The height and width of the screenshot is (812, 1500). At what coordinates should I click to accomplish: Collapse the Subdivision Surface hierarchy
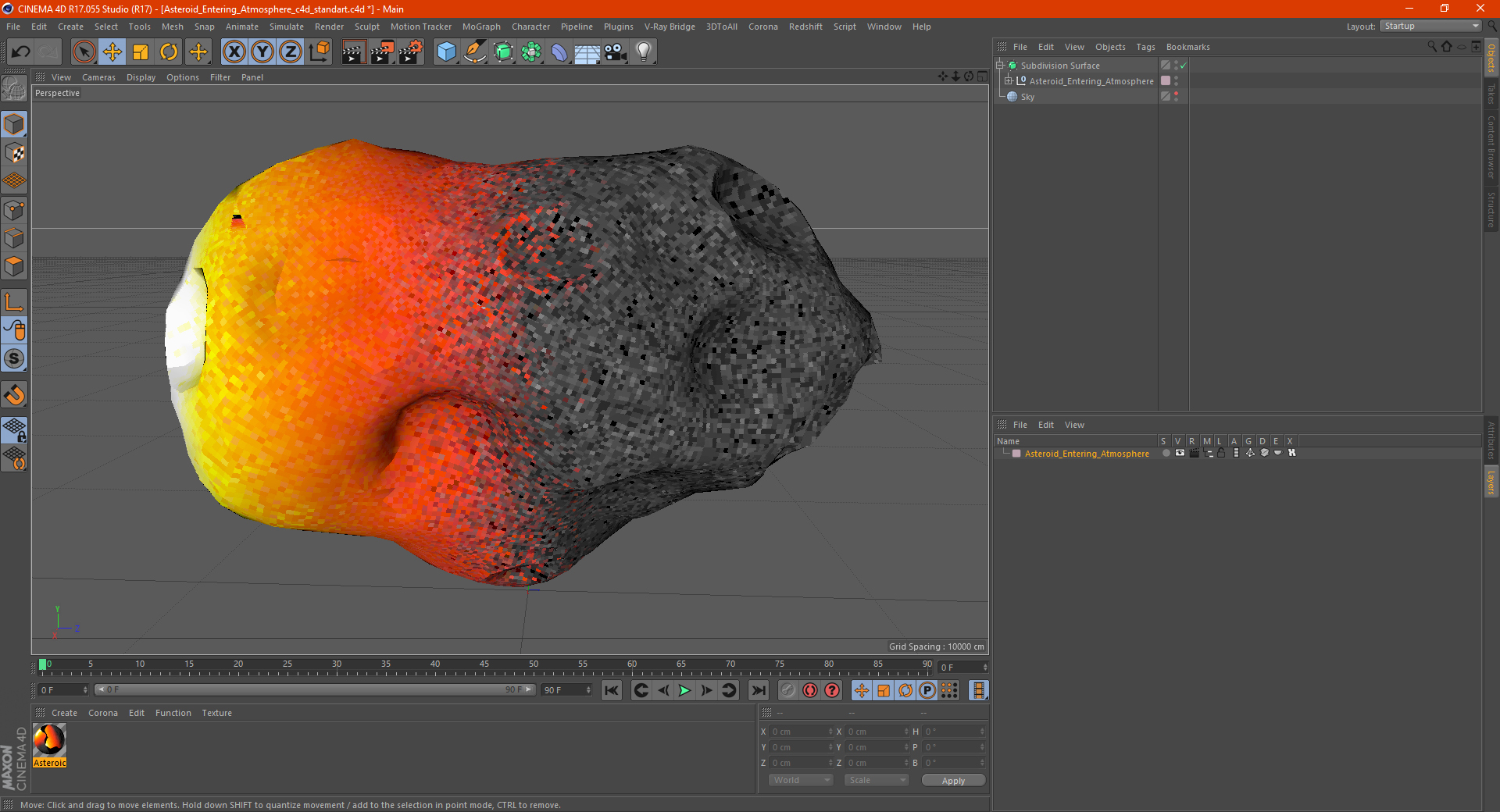1000,66
